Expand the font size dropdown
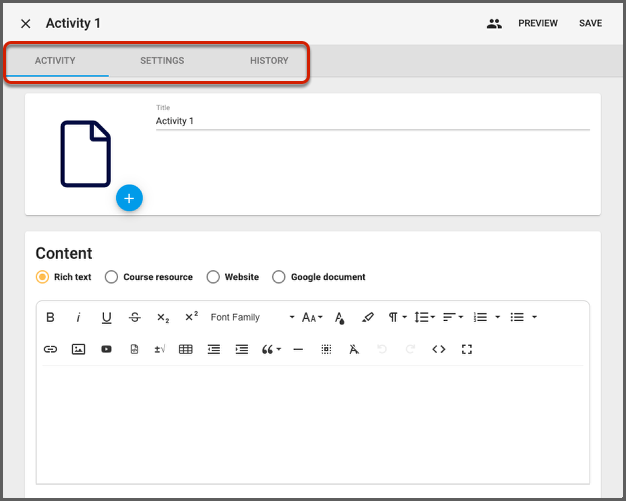Image resolution: width=626 pixels, height=501 pixels. (312, 317)
